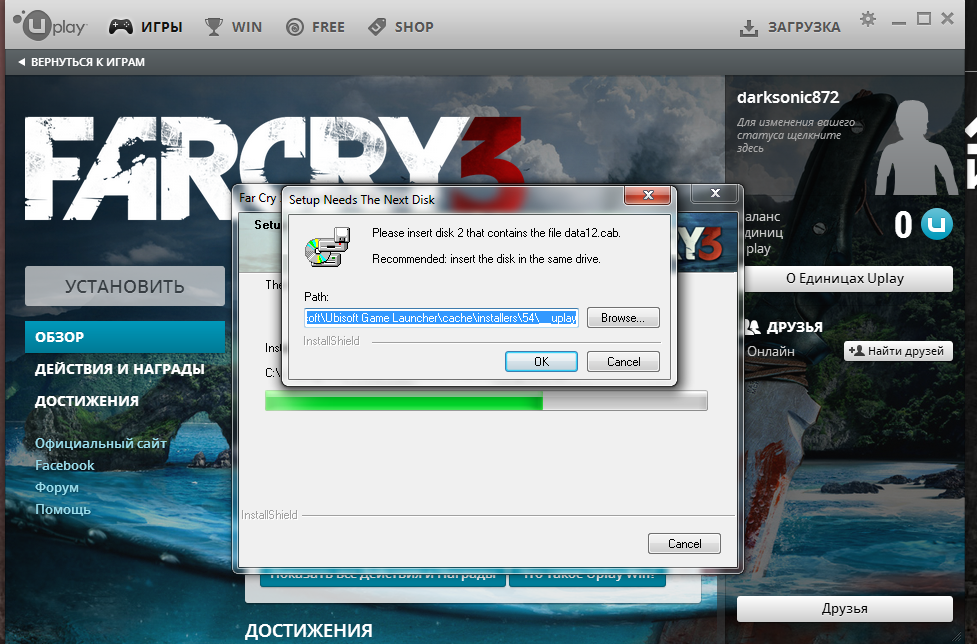
Task: Click the 'Recommended: insert the disk' text
Action: pyautogui.click(x=486, y=259)
